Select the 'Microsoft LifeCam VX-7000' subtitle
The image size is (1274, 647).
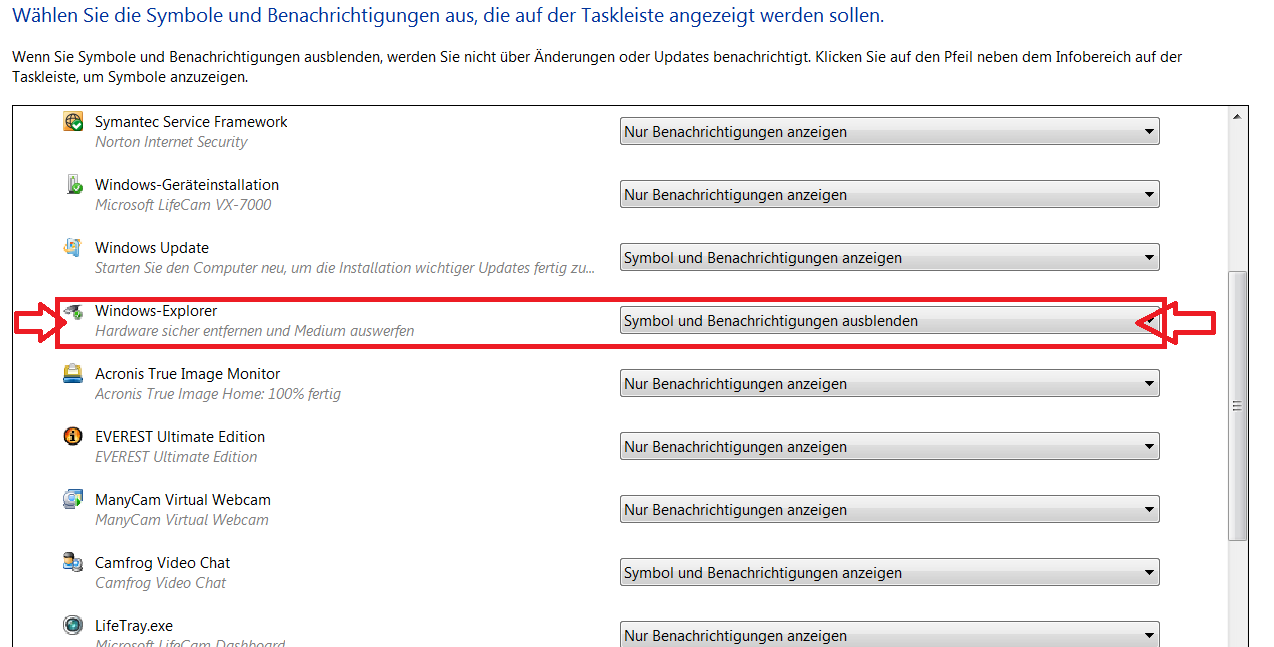183,205
